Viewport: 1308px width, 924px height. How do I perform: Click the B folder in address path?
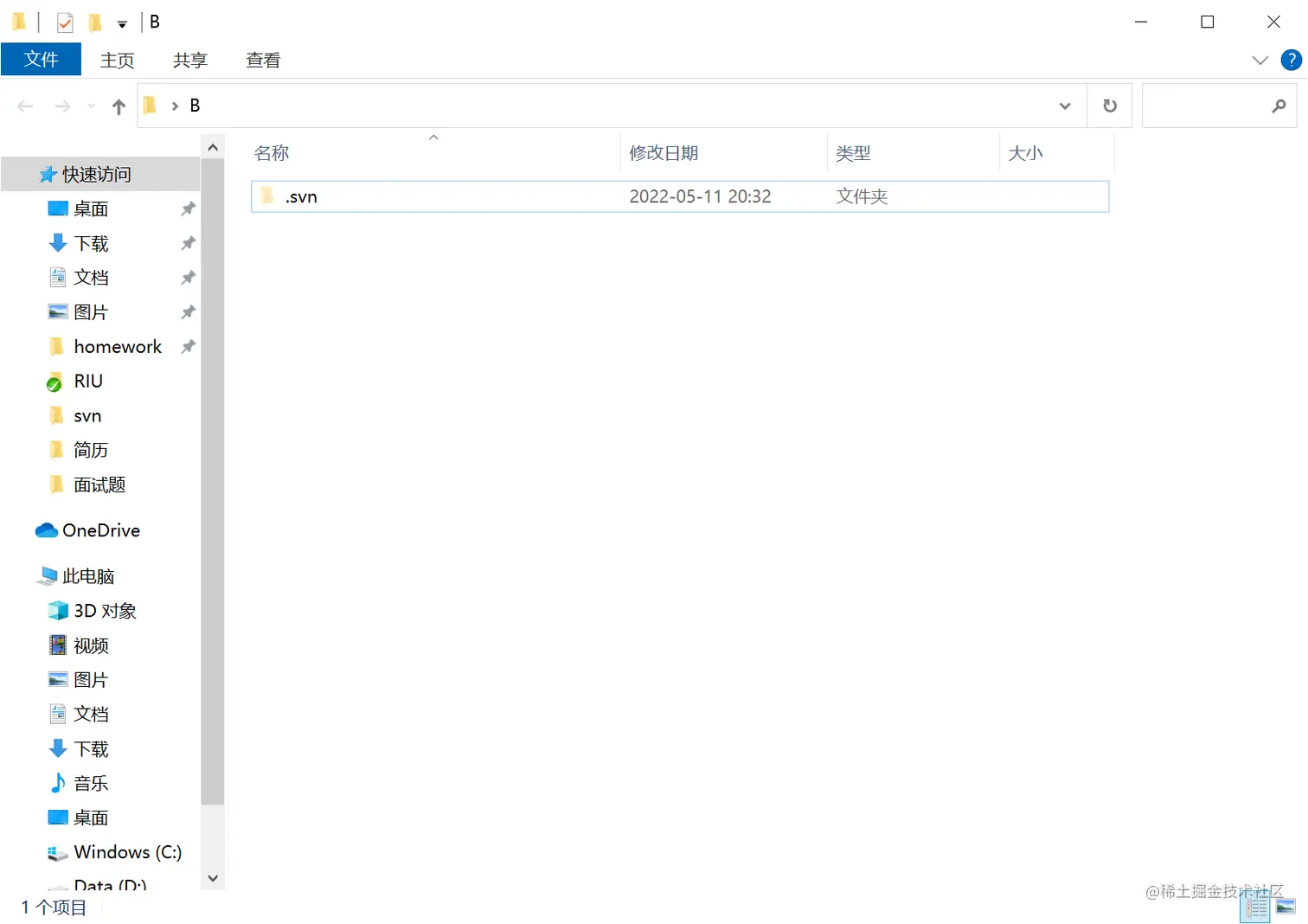point(195,106)
